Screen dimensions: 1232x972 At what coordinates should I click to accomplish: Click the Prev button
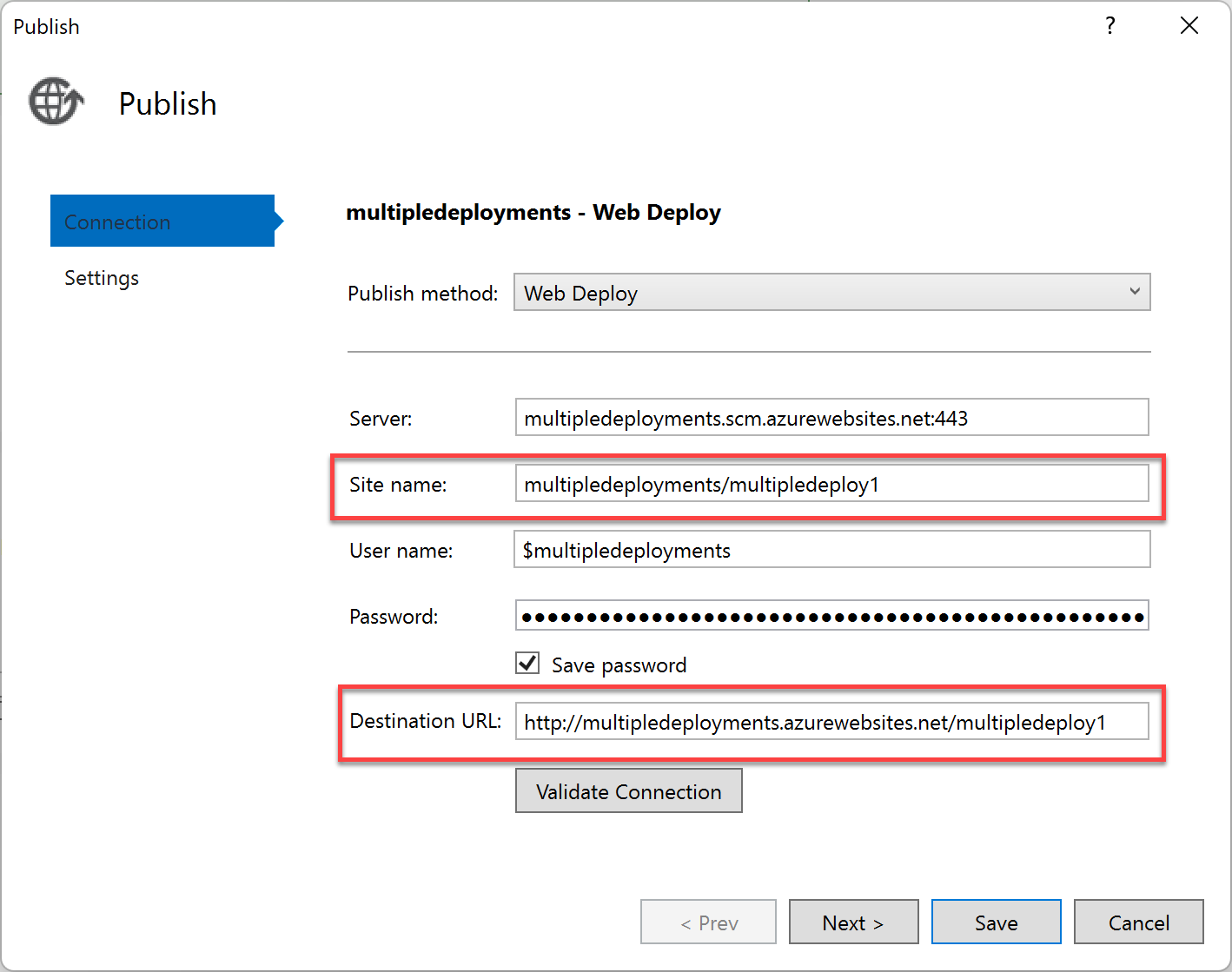coord(708,922)
